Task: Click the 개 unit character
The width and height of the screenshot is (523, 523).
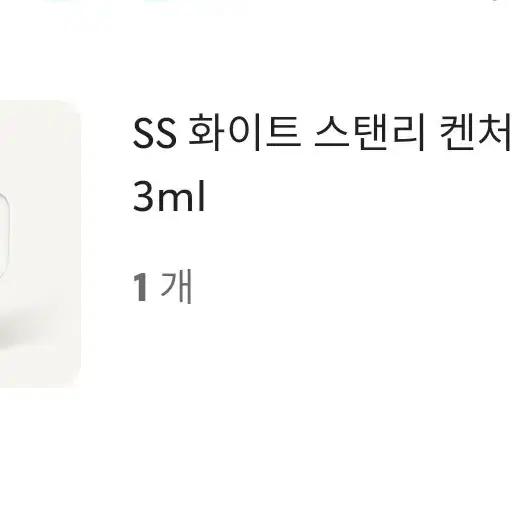Action: (x=176, y=287)
